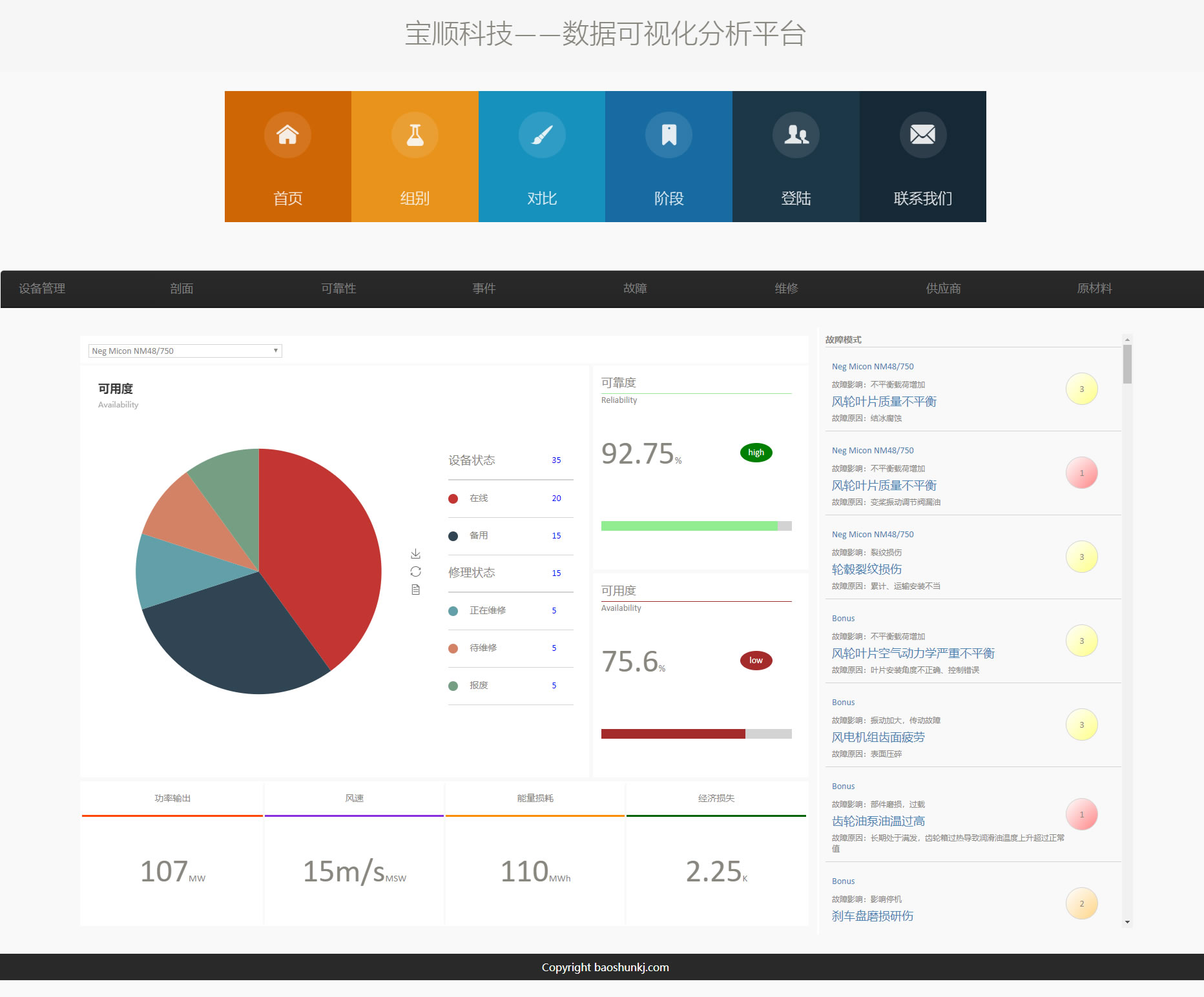Click the 对比 brush icon

(x=542, y=135)
